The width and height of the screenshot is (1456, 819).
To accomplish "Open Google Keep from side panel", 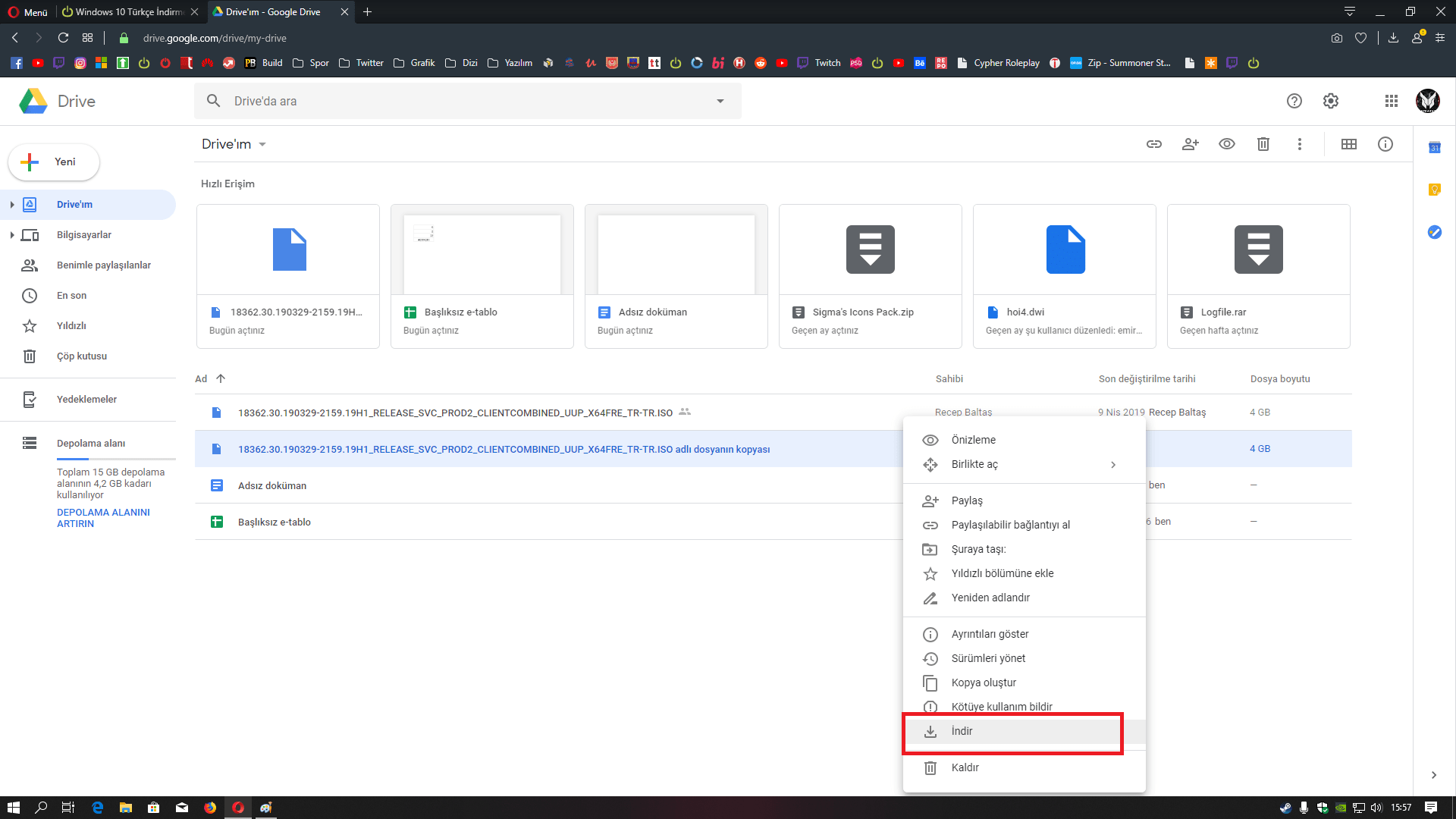I will click(x=1434, y=190).
